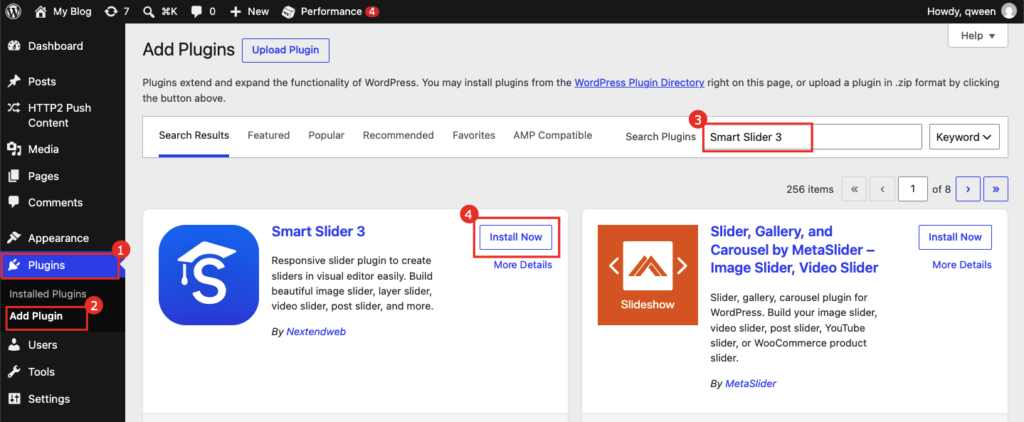The width and height of the screenshot is (1024, 422).
Task: Open the Smart Slider 3 title link
Action: (x=318, y=231)
